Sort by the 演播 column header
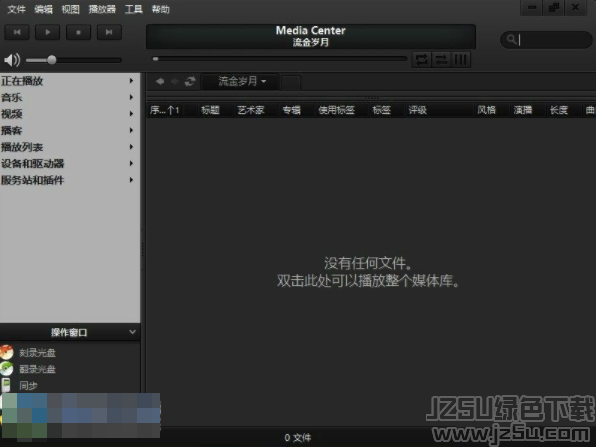The height and width of the screenshot is (447, 596). coord(523,110)
